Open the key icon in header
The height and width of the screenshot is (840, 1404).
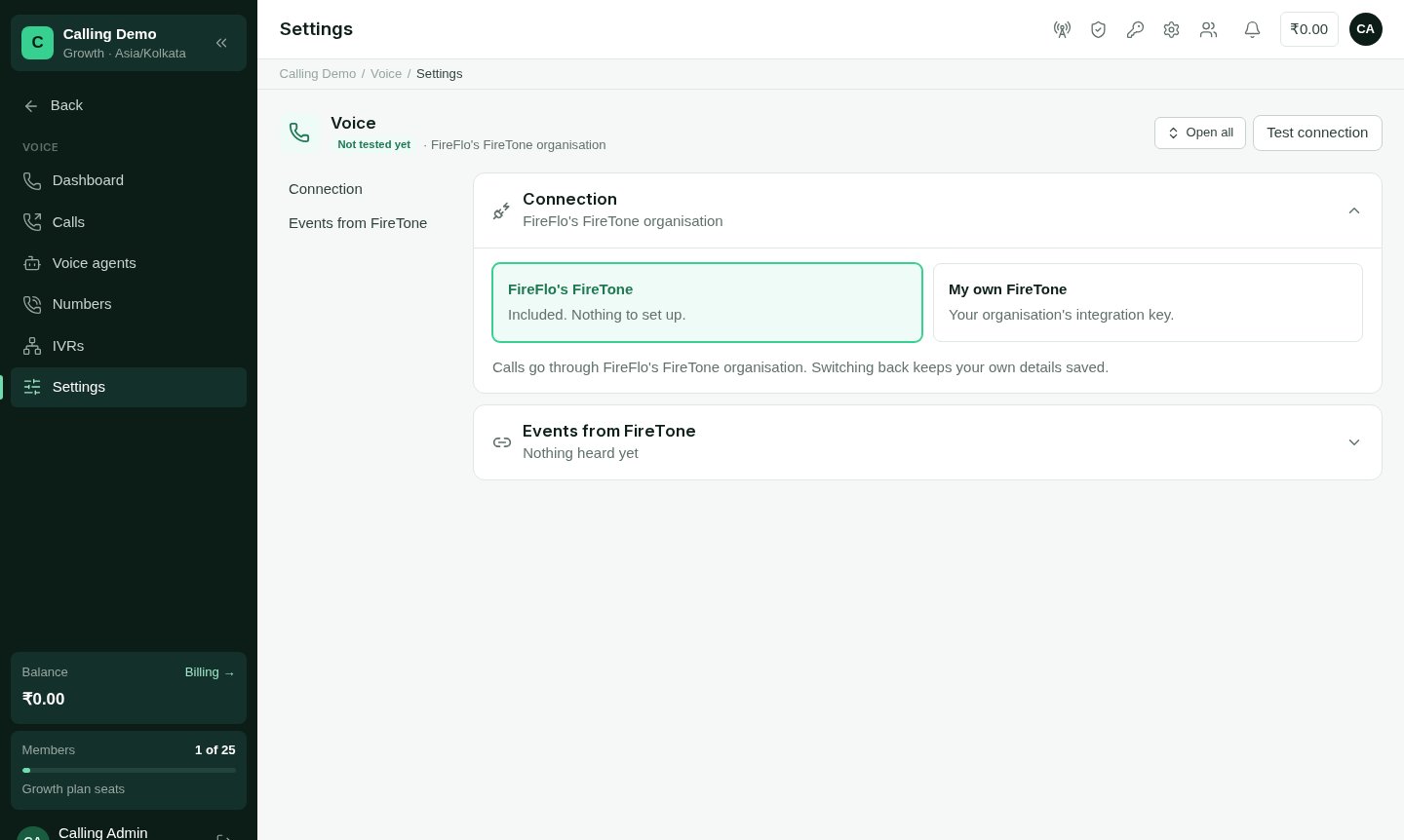[1135, 29]
